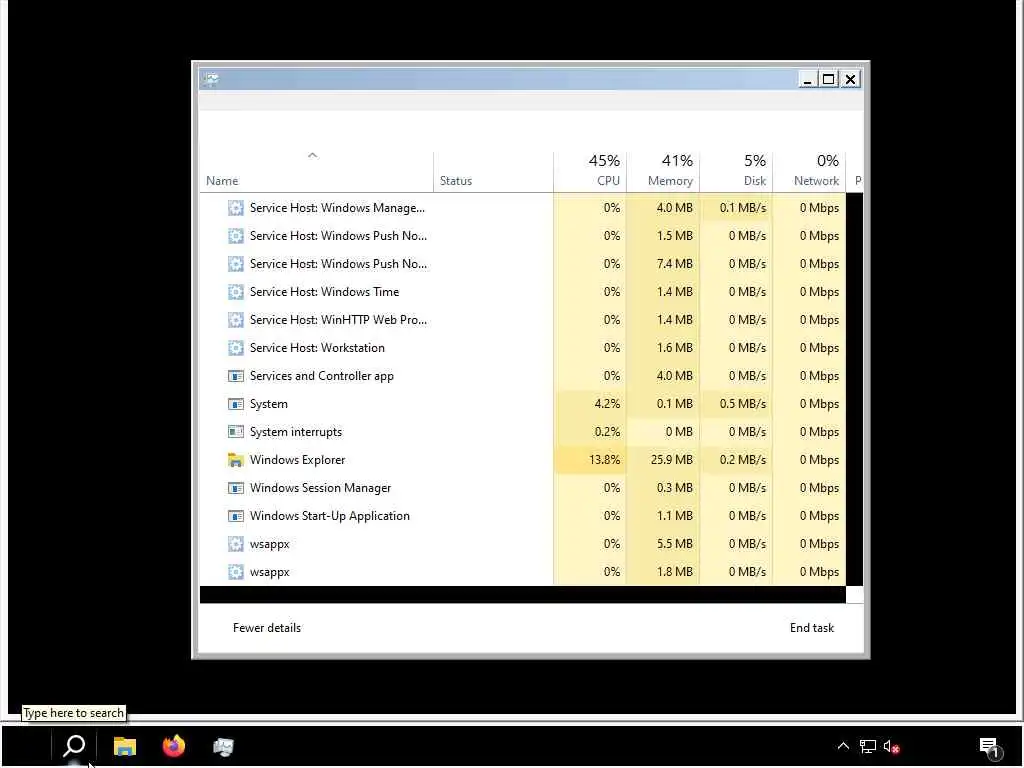Screen dimensions: 1024x768
Task: Click the 1.6 MB memory value of Workstation
Action: [675, 348]
